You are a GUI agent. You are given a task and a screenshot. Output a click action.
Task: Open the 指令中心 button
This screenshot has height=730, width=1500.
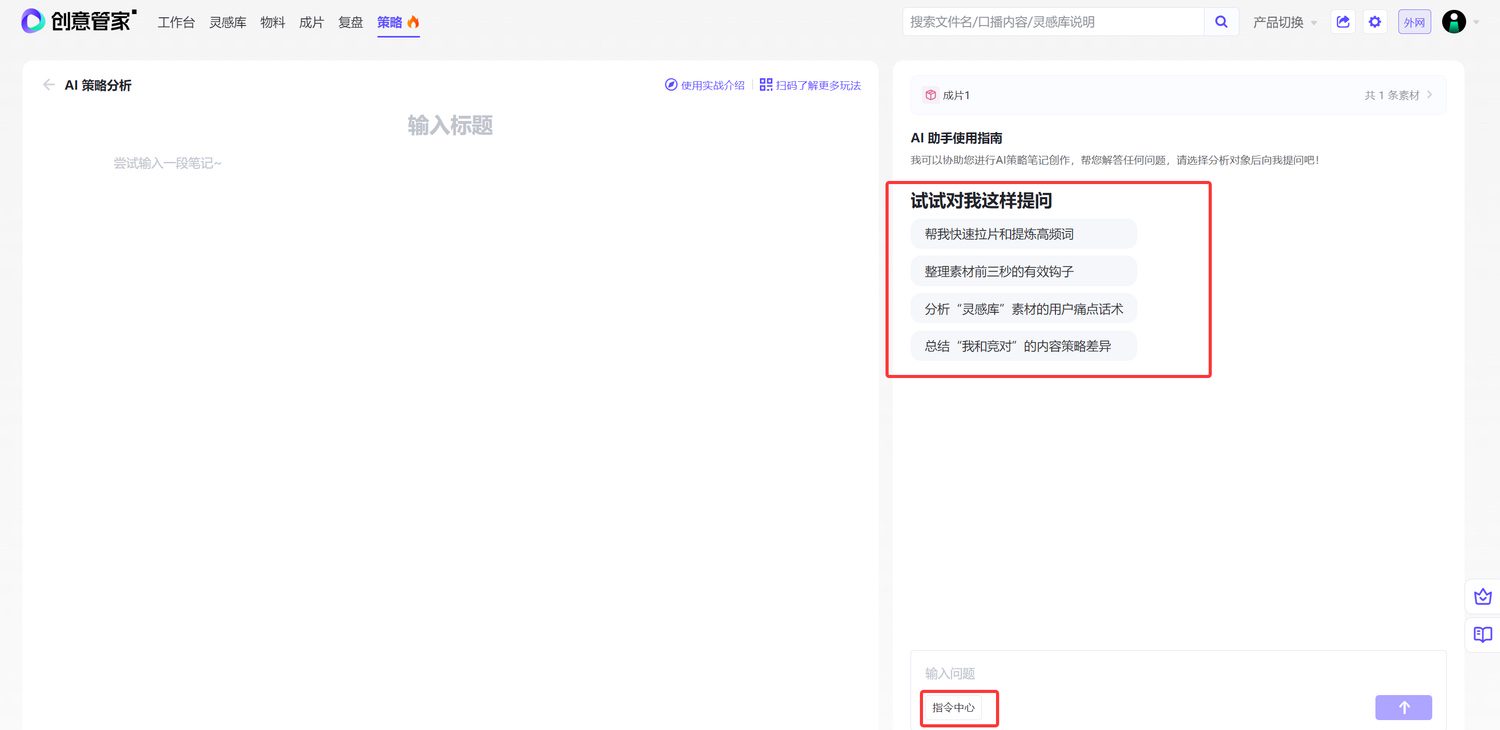tap(954, 708)
